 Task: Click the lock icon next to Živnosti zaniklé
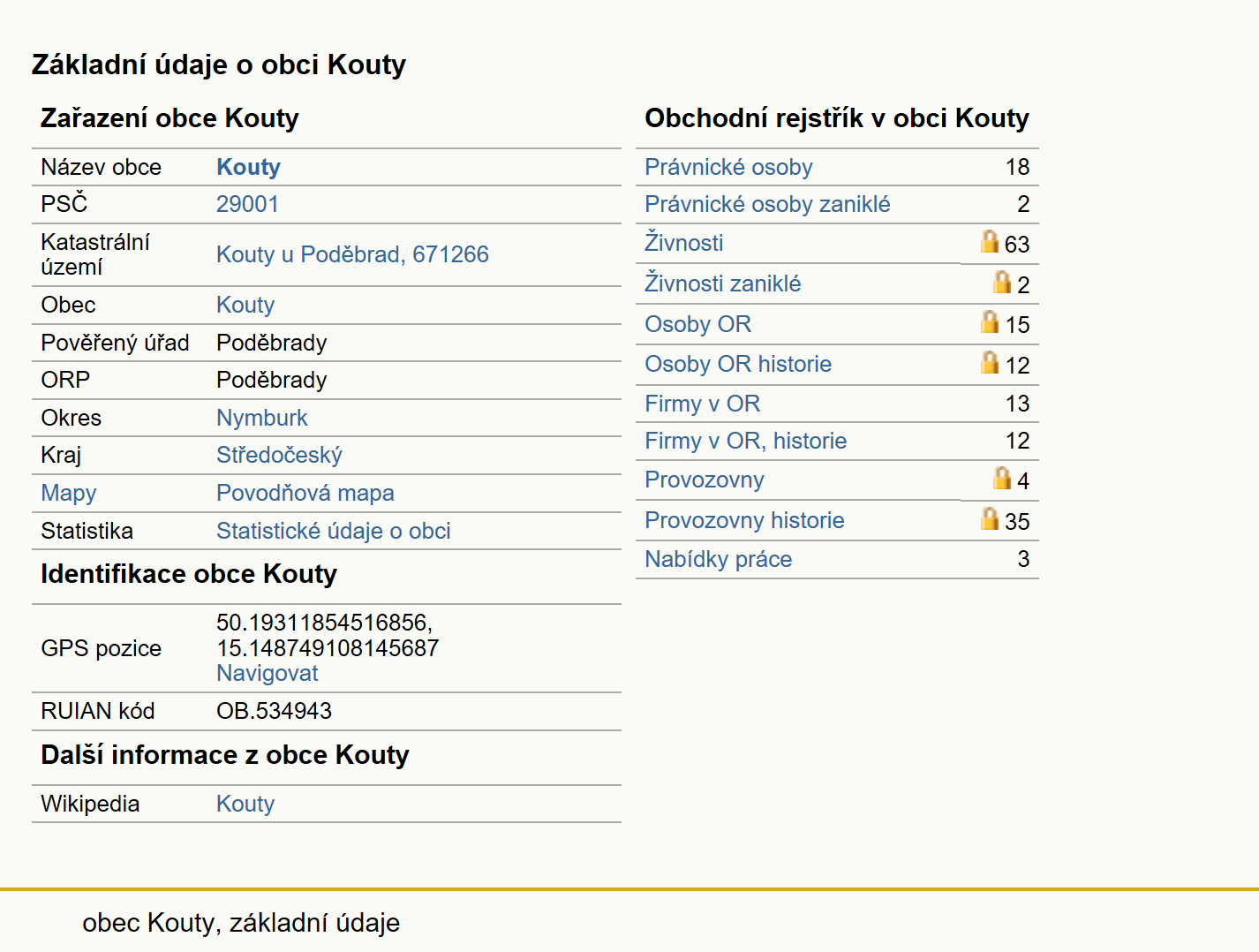[x=1002, y=282]
